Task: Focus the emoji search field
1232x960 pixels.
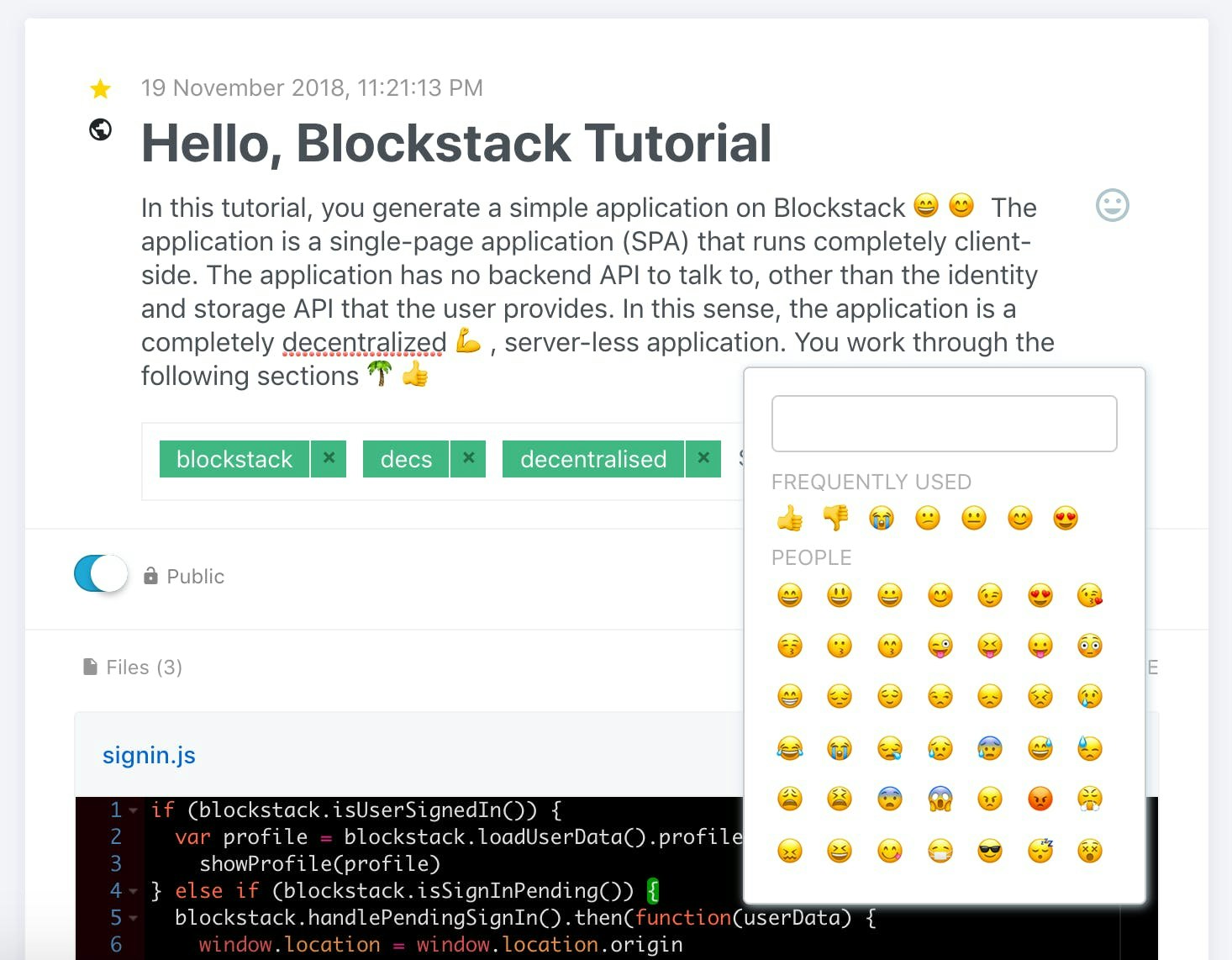Action: [x=944, y=424]
